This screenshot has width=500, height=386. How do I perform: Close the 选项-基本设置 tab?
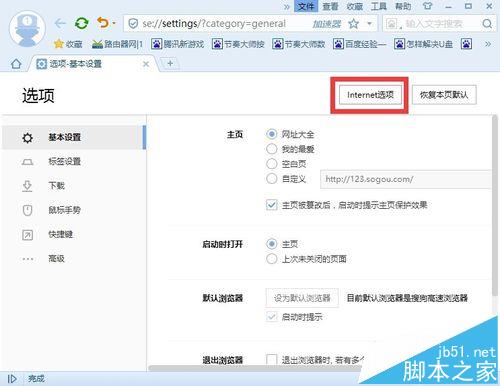tap(146, 64)
